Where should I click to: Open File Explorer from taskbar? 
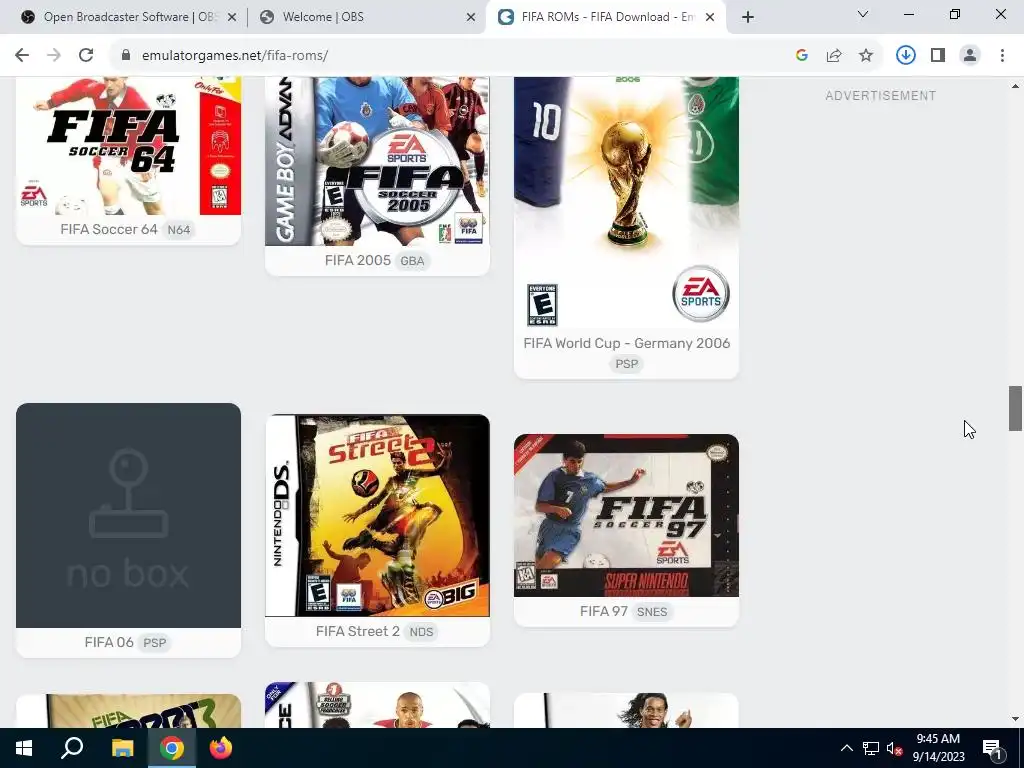122,748
